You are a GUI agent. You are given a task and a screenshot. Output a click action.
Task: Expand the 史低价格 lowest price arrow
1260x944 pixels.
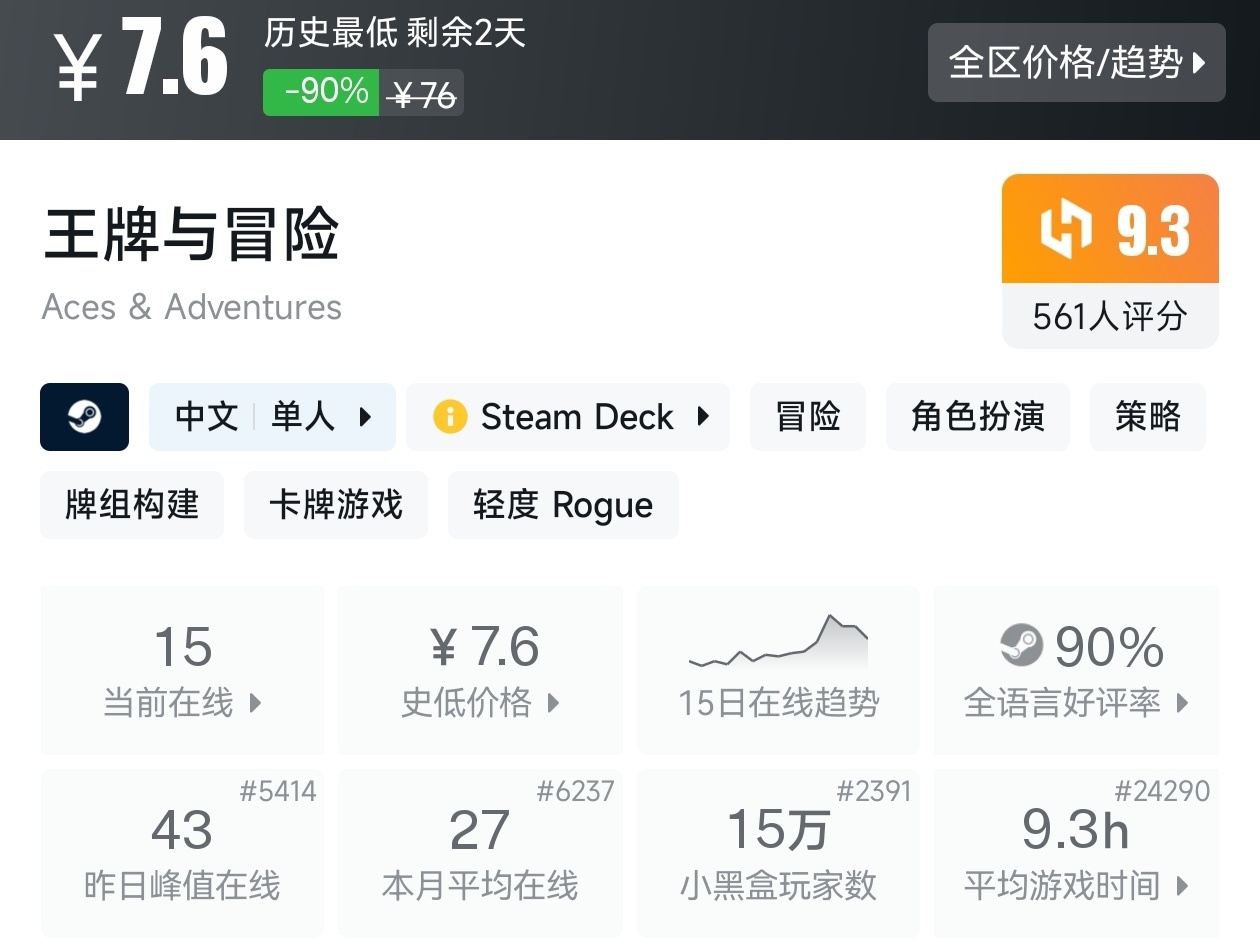pos(553,703)
